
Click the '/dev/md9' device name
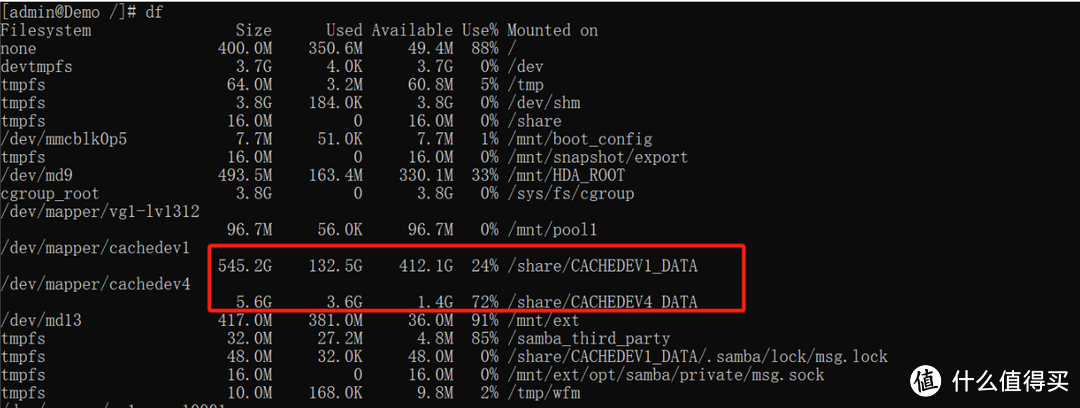pyautogui.click(x=37, y=175)
